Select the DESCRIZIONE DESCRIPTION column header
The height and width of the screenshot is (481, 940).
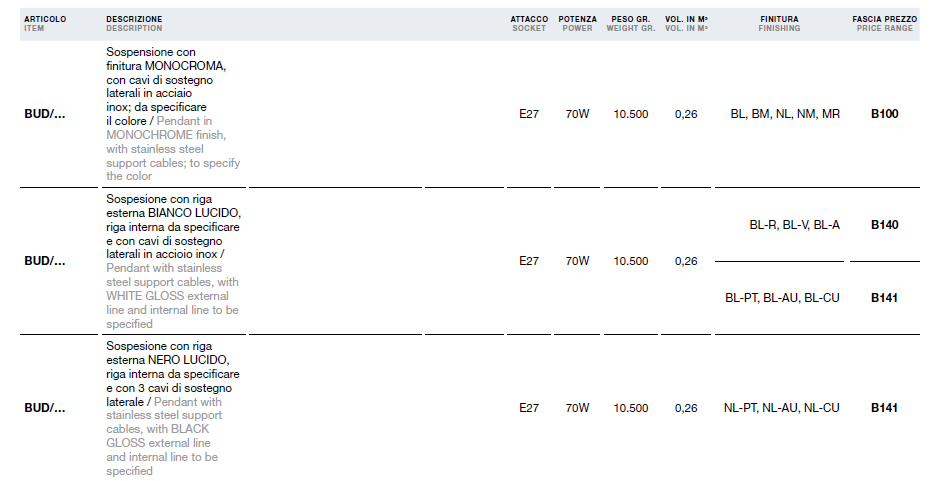[134, 23]
